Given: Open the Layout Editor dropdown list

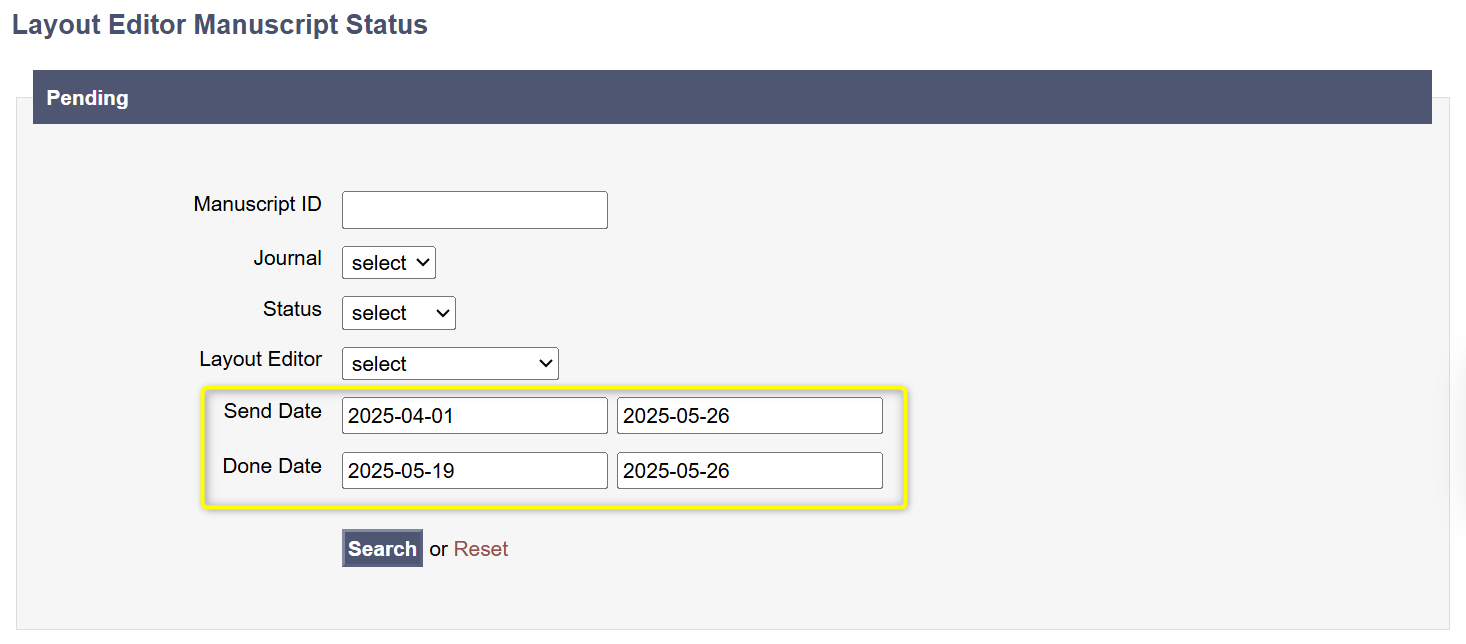Looking at the screenshot, I should click(449, 364).
